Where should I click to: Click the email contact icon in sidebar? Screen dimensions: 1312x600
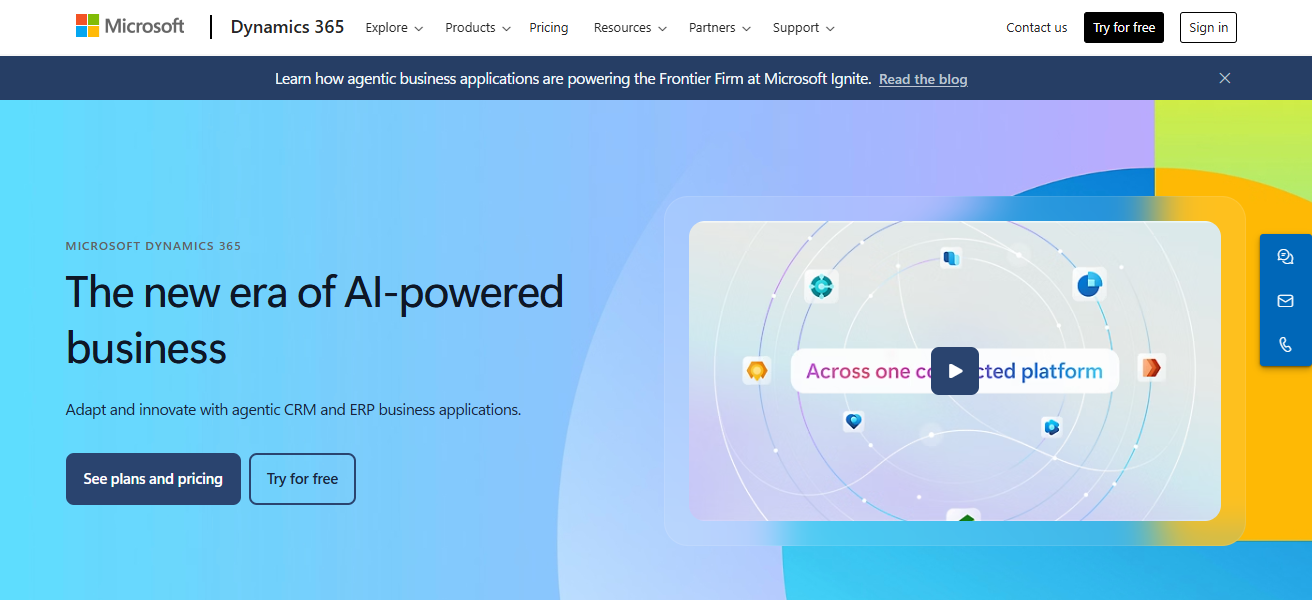[1286, 300]
